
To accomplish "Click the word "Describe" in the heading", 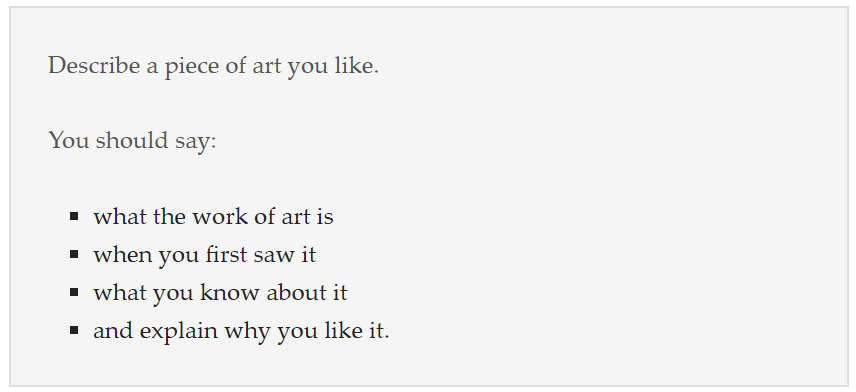I will [x=94, y=66].
